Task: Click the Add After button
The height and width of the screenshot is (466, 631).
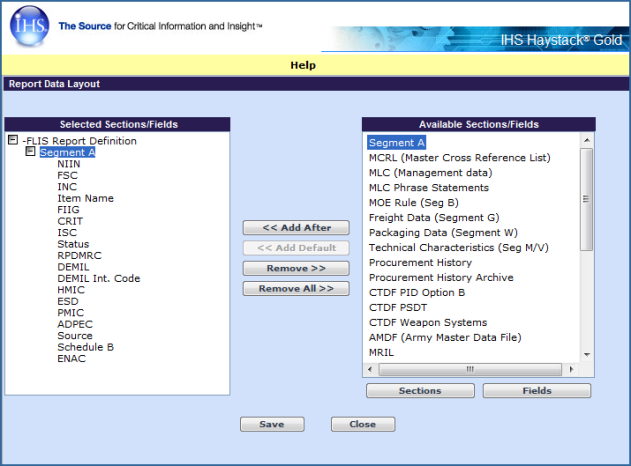Action: point(296,228)
